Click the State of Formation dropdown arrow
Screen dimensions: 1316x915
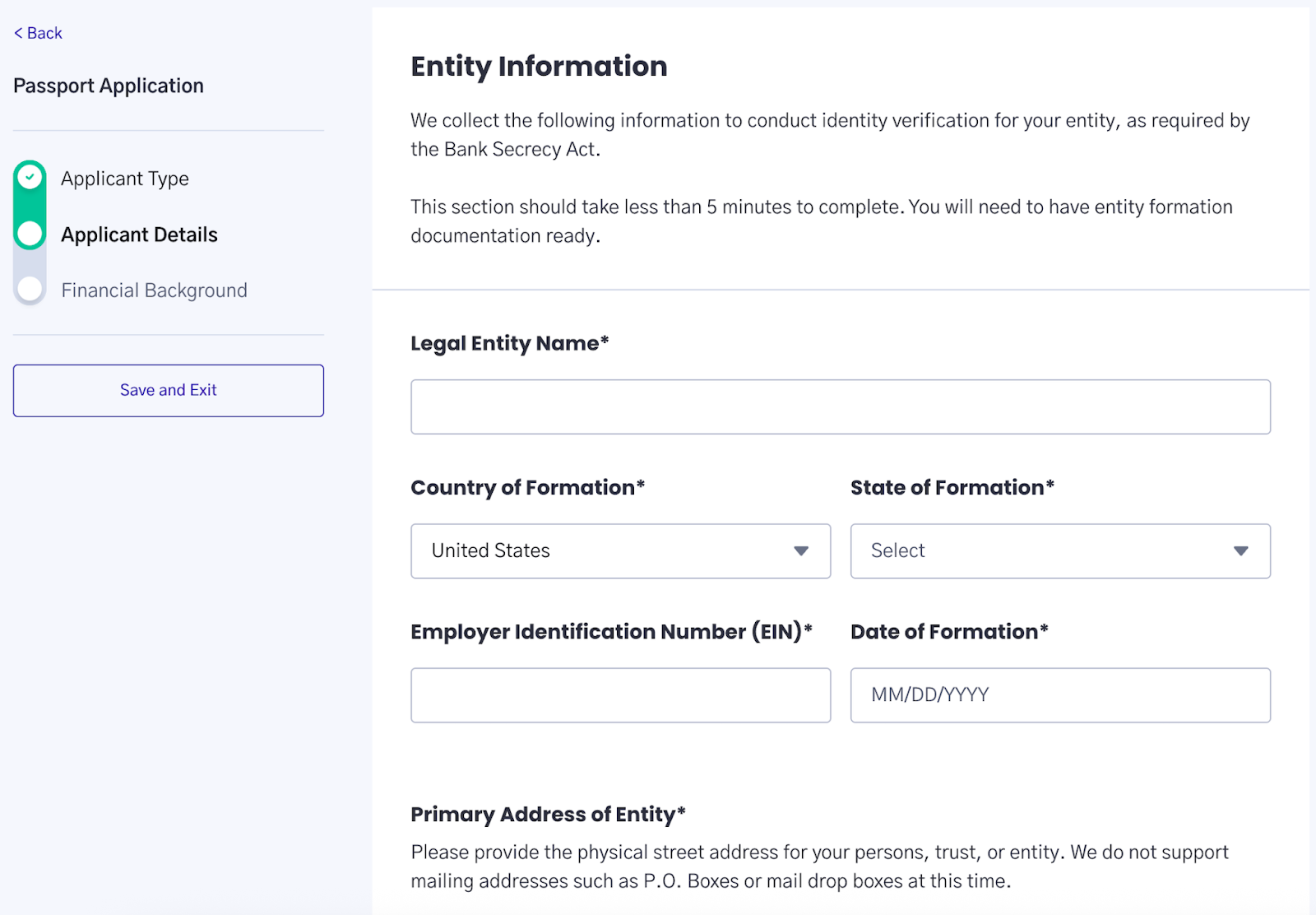(1241, 551)
